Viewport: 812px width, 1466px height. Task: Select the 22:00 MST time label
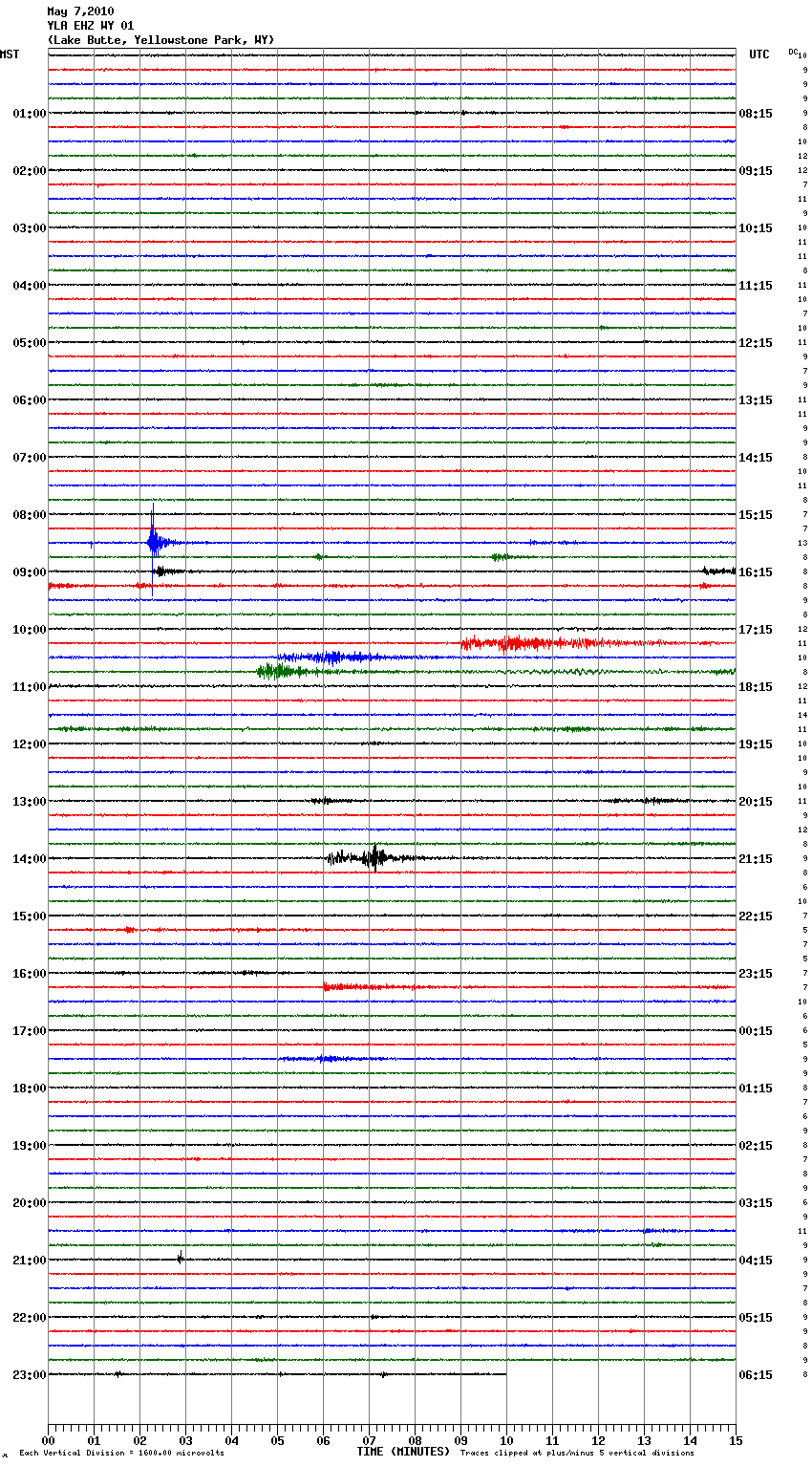(x=29, y=1318)
